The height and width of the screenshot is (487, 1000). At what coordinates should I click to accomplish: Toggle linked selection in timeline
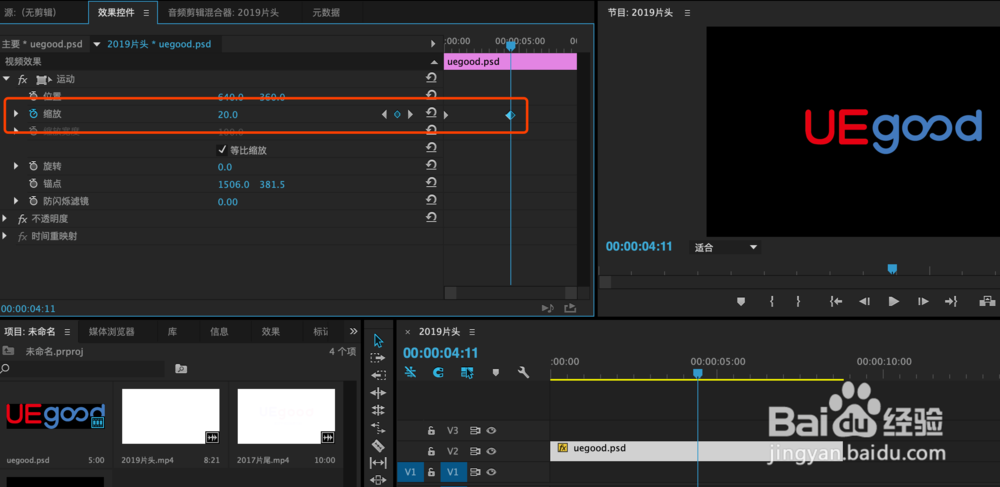(467, 372)
